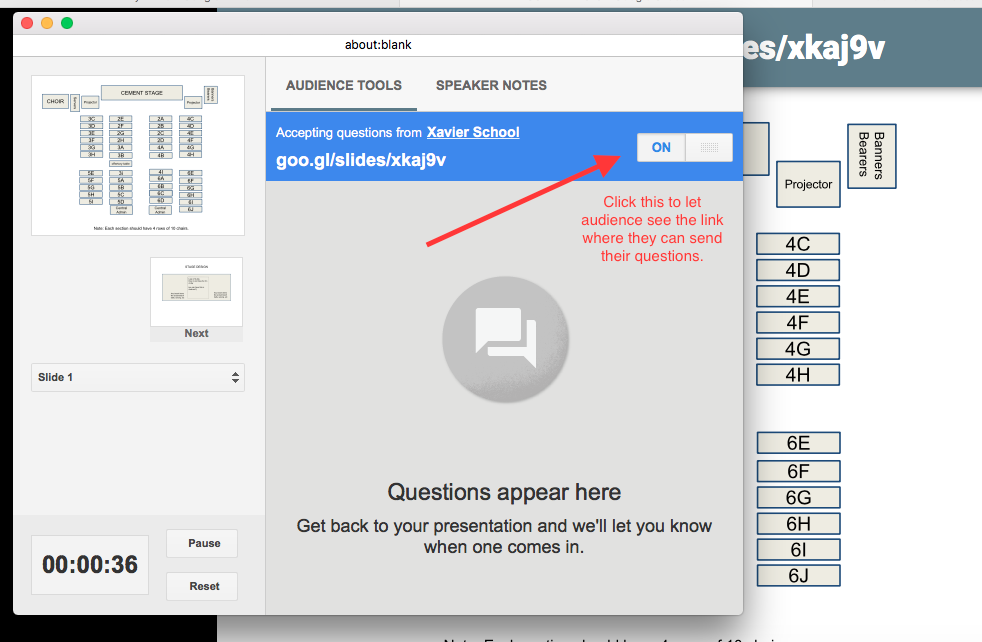
Task: Select the Audience Tools tab
Action: 344,86
